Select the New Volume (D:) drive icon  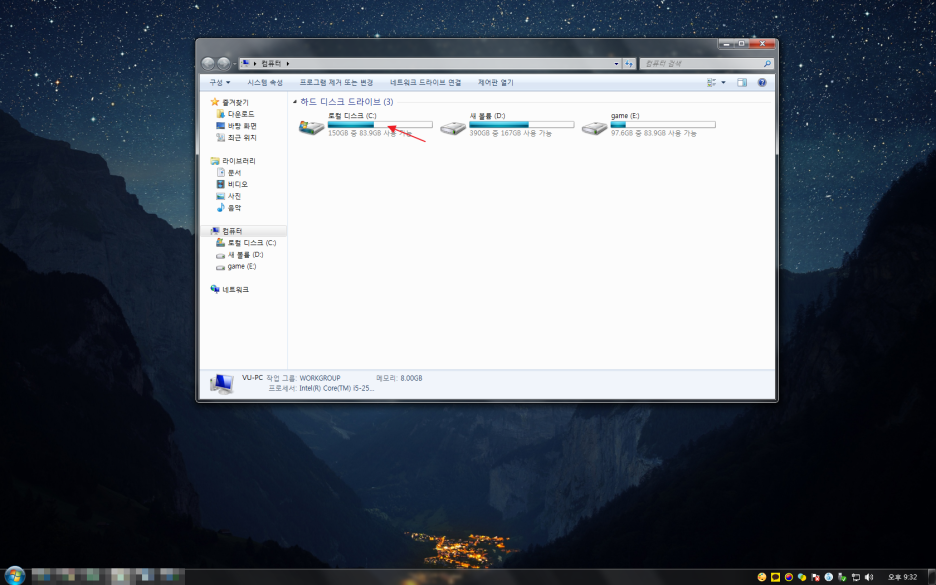pos(453,127)
